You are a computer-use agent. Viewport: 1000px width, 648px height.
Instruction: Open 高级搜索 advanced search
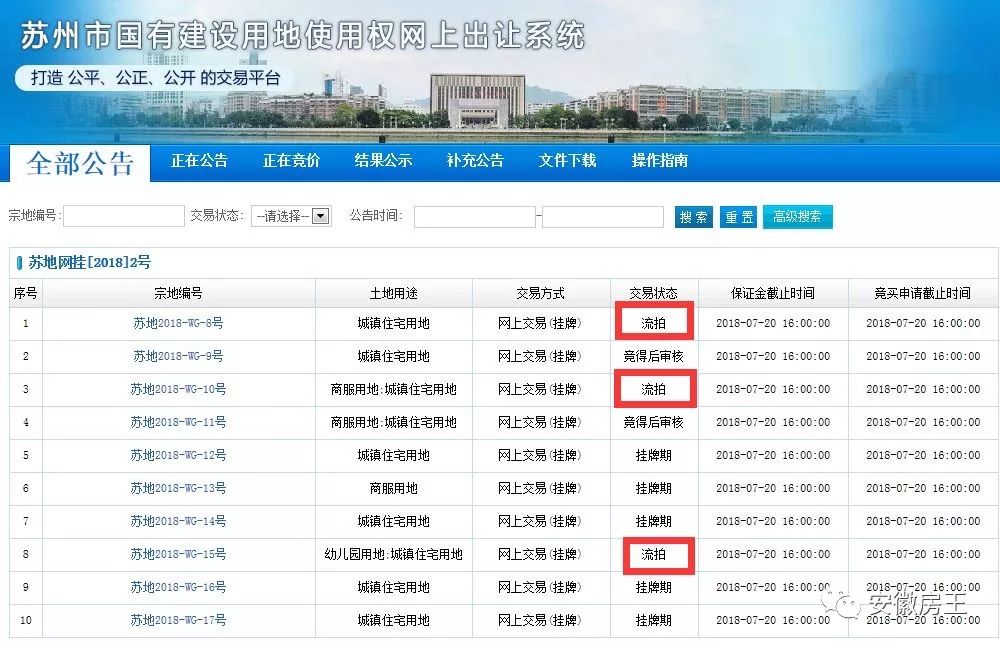797,217
